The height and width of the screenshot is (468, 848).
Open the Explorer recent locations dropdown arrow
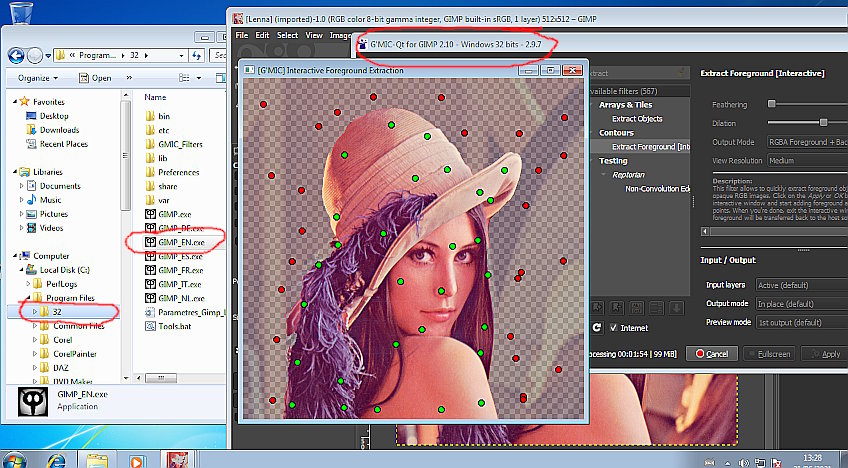pos(48,56)
